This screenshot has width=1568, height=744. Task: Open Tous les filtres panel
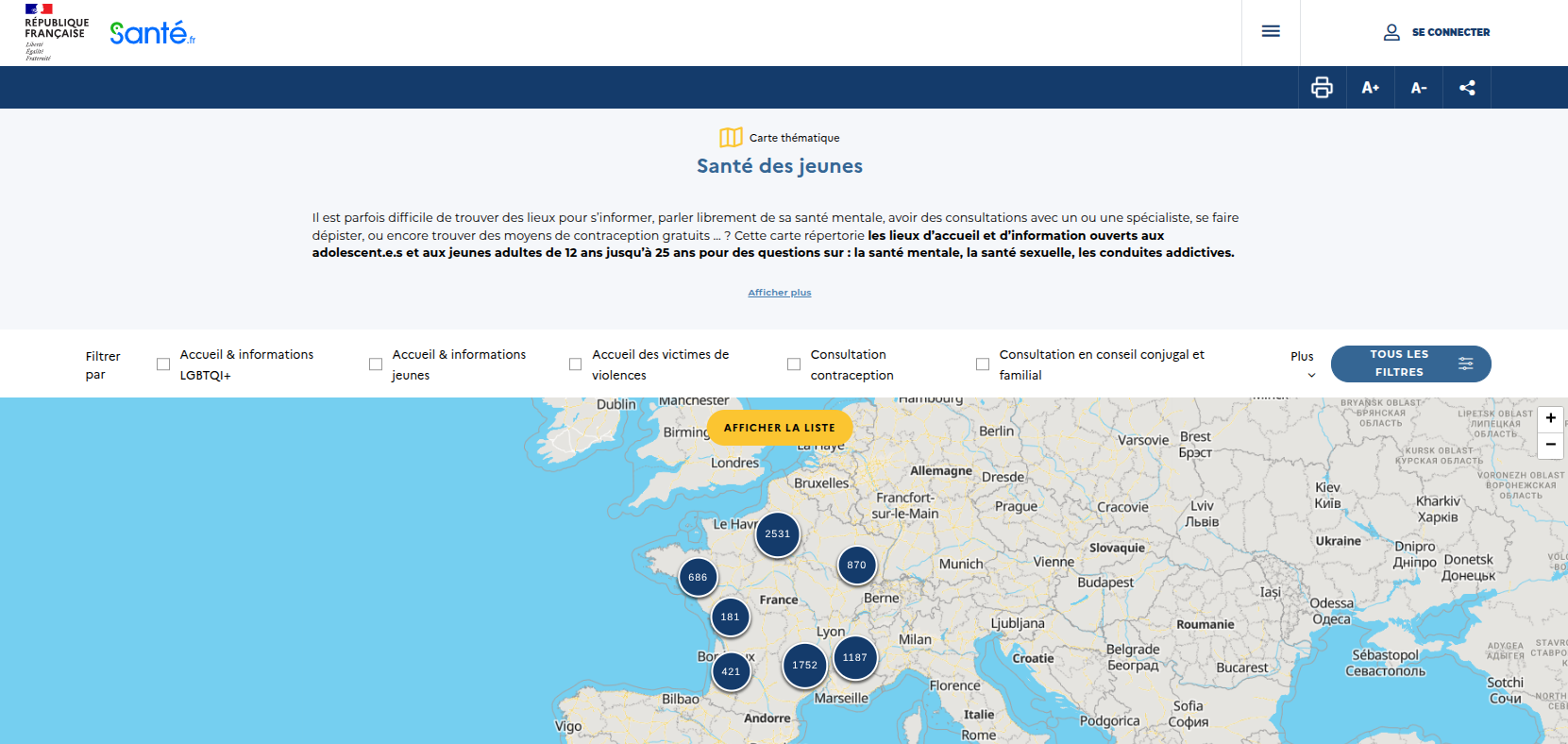pos(1410,364)
